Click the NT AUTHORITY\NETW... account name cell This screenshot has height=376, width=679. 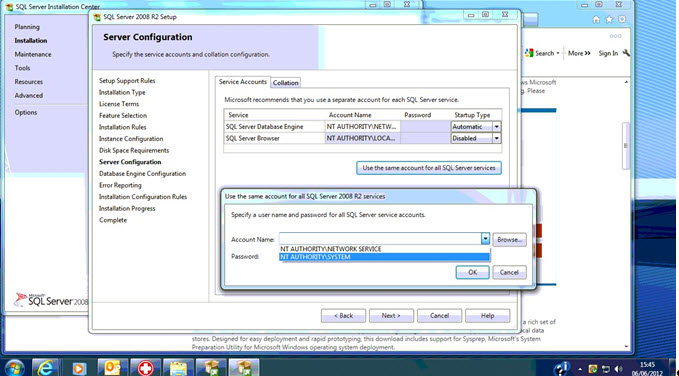362,126
